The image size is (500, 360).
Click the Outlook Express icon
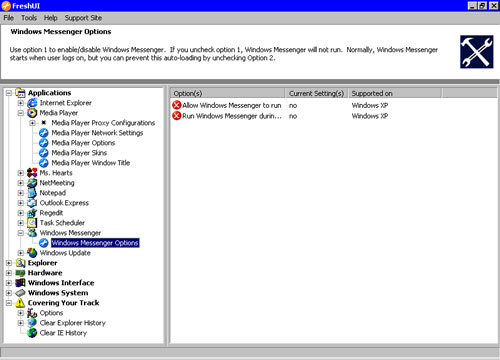[x=32, y=203]
